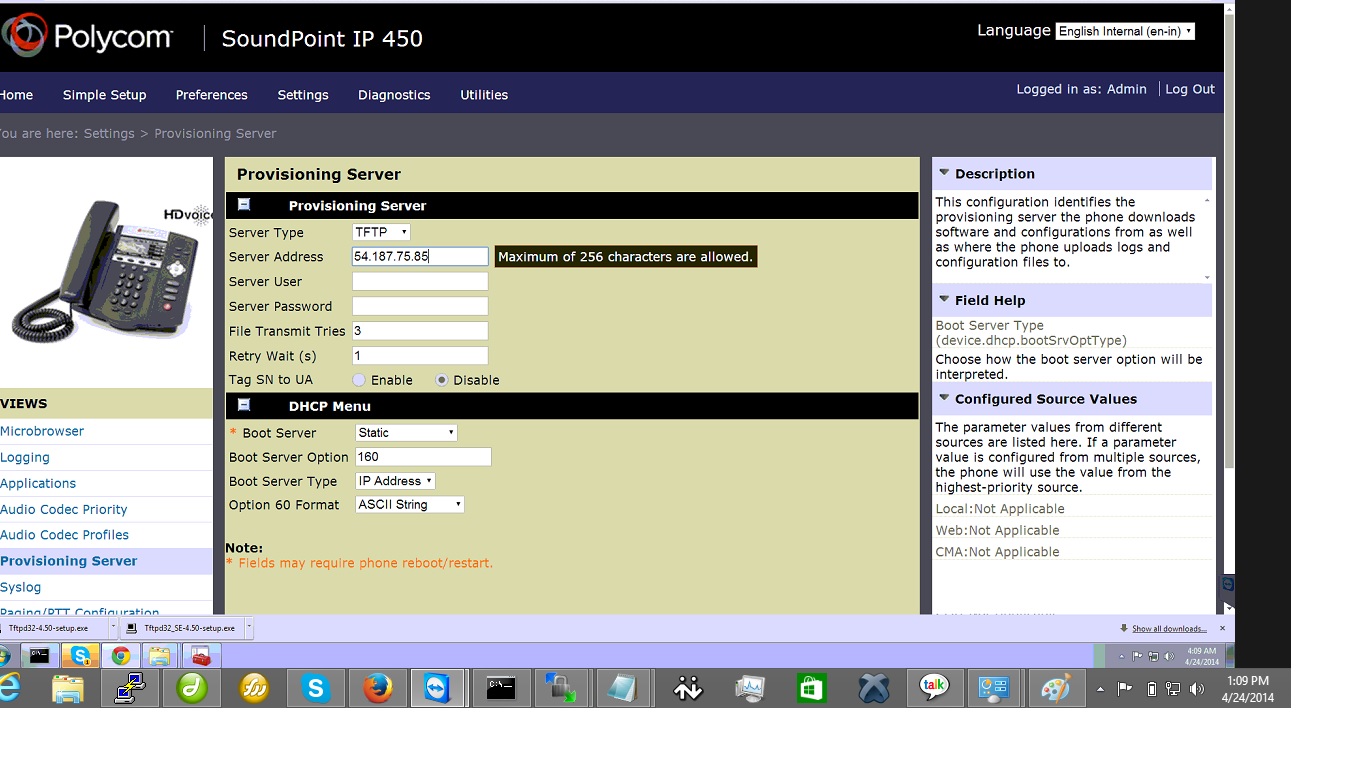Click the green circular taskbar icon
This screenshot has height=768, width=1366.
click(192, 688)
